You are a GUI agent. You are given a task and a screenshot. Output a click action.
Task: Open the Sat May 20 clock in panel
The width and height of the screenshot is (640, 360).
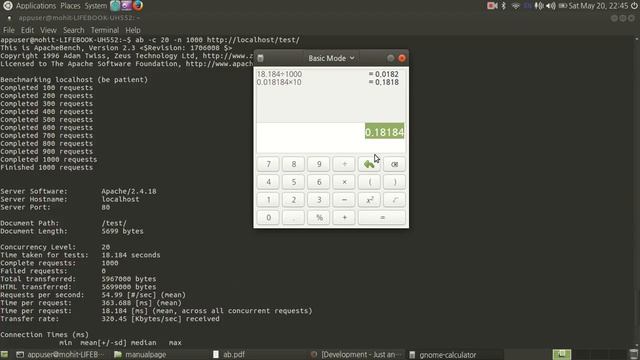598,6
